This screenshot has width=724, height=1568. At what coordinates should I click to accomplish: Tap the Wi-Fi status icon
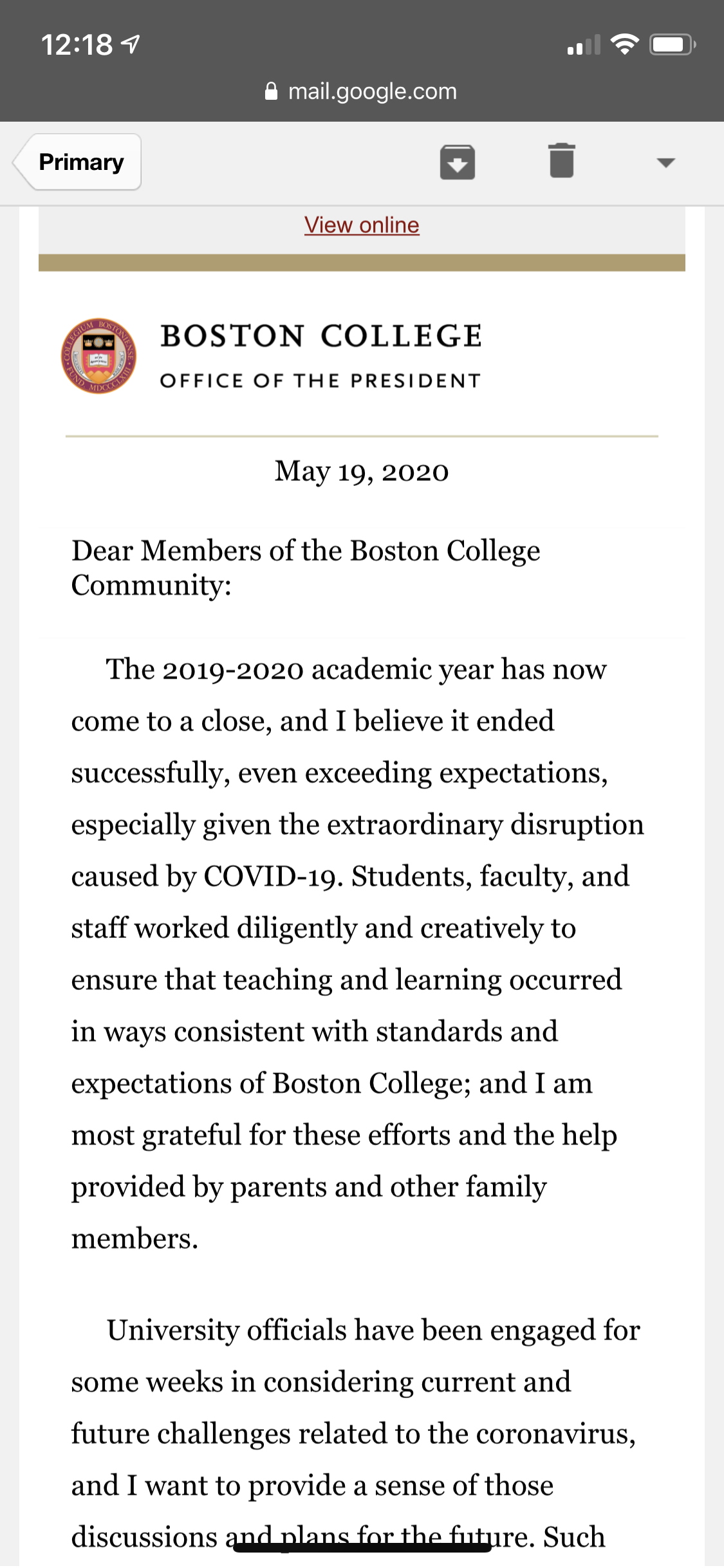(624, 44)
